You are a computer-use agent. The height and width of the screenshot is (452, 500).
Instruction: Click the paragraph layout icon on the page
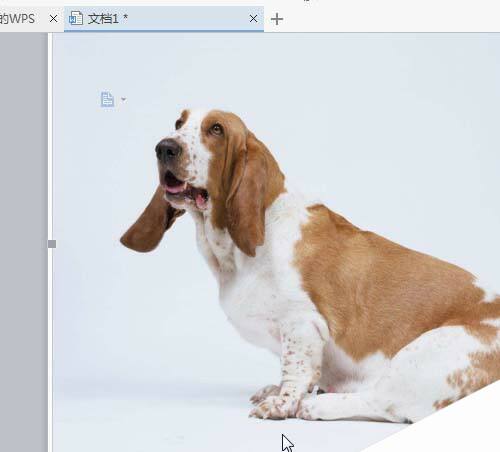pyautogui.click(x=107, y=99)
